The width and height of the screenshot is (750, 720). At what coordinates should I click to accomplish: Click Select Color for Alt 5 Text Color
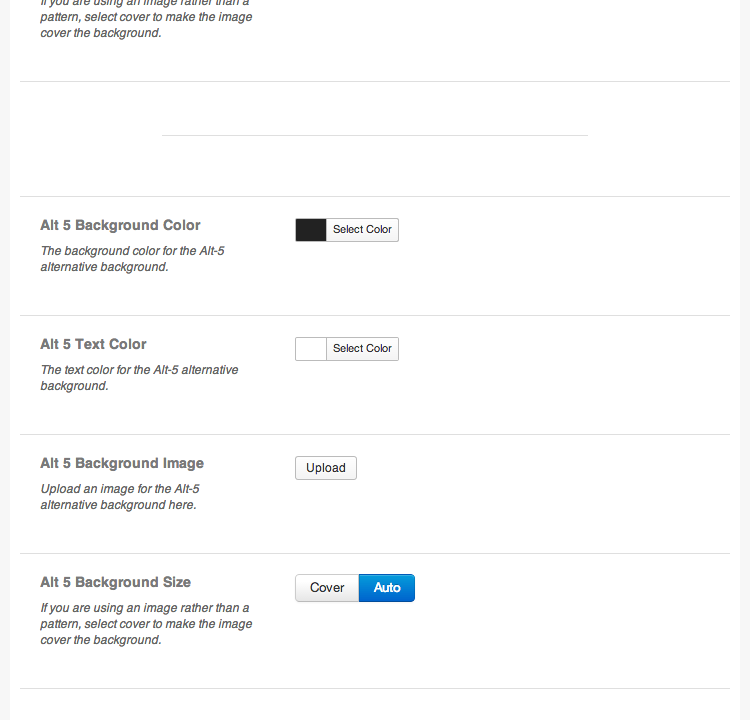(x=363, y=349)
